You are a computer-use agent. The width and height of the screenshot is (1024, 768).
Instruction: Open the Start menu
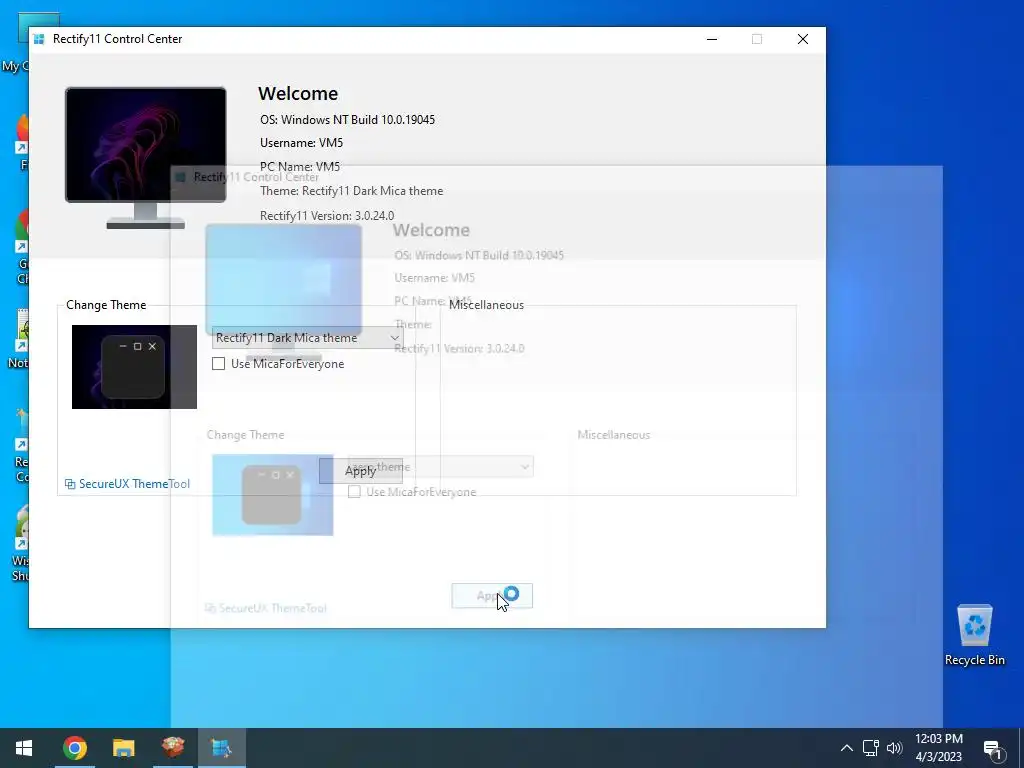(x=24, y=748)
